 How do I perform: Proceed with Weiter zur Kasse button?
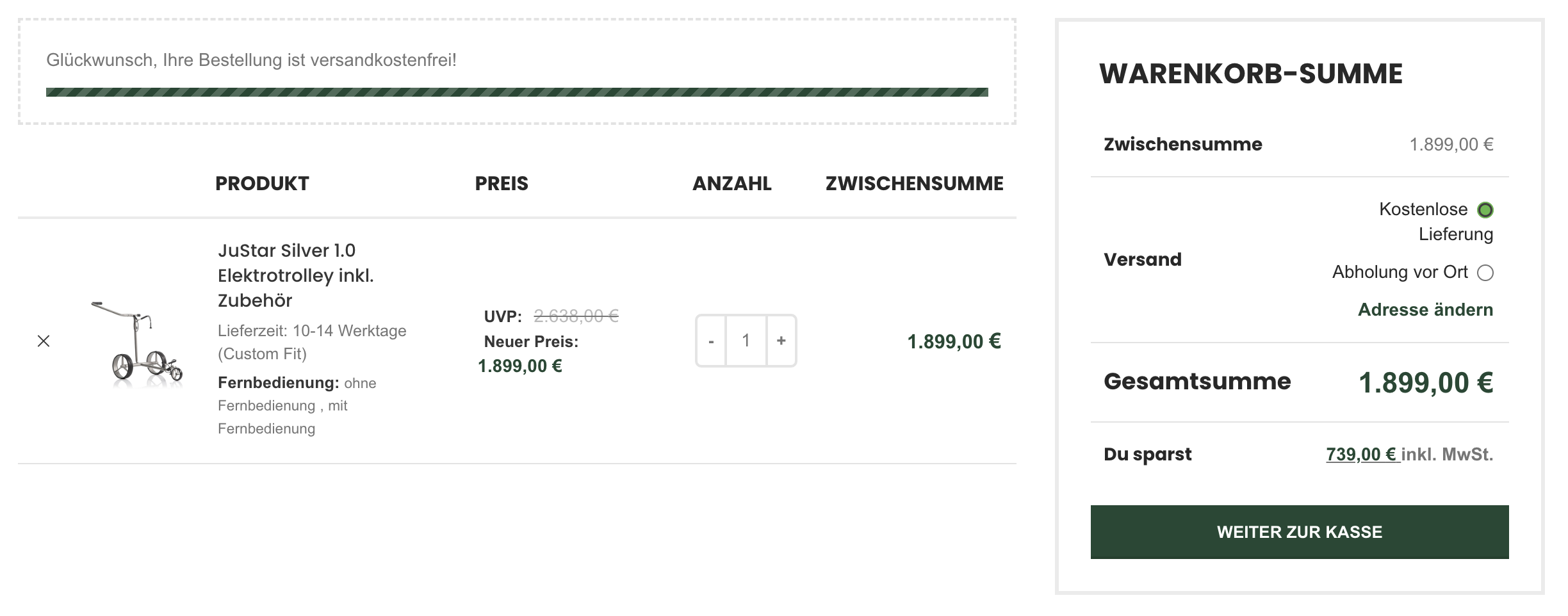tap(1300, 532)
